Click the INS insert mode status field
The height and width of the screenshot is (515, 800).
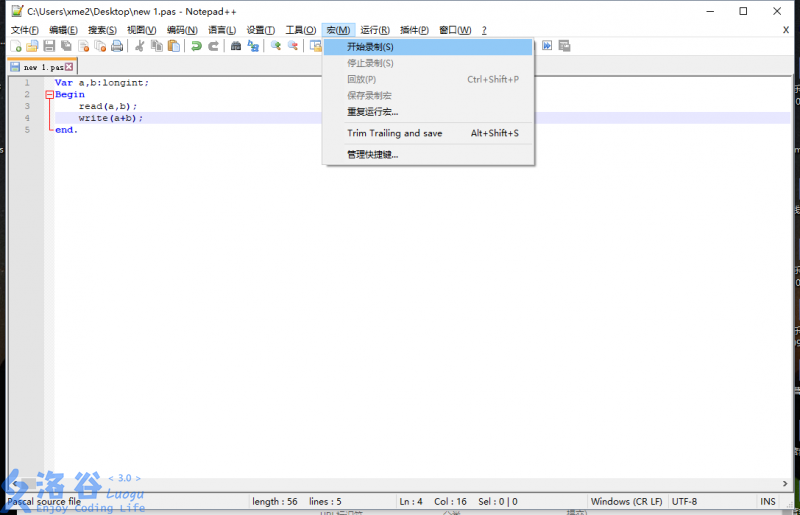(x=768, y=502)
